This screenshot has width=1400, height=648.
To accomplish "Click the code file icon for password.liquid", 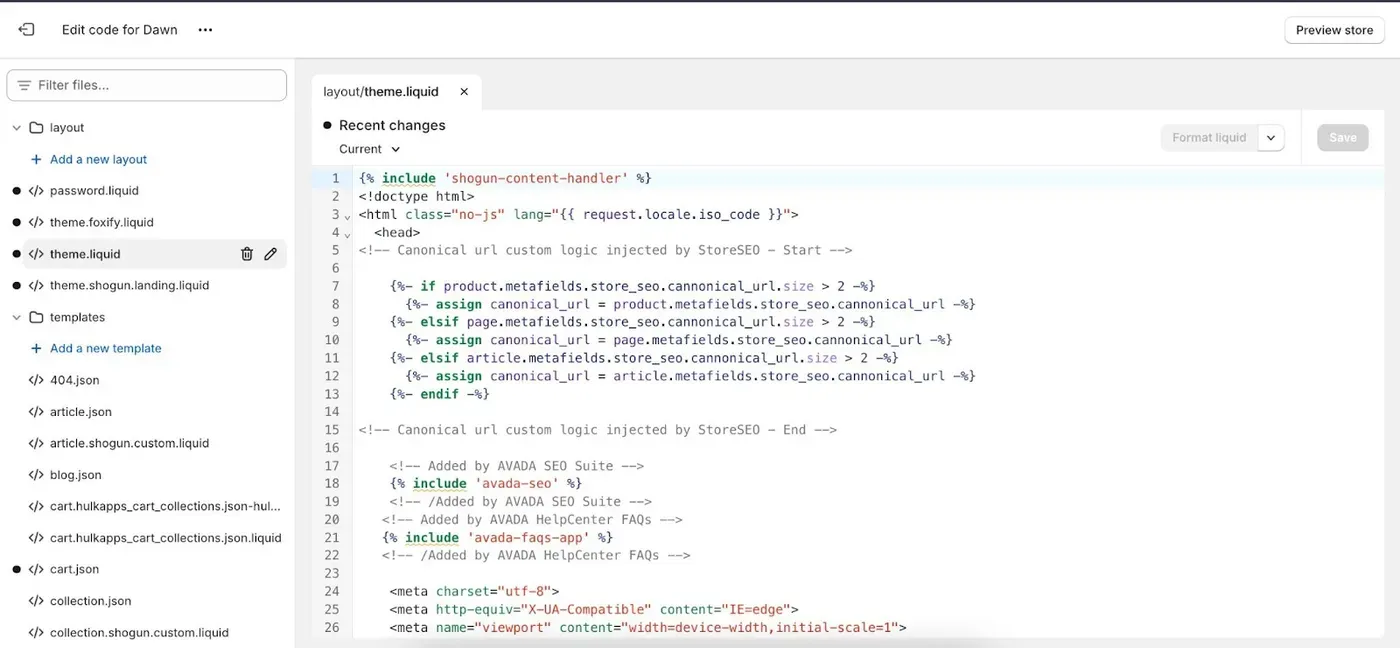I will click(36, 191).
